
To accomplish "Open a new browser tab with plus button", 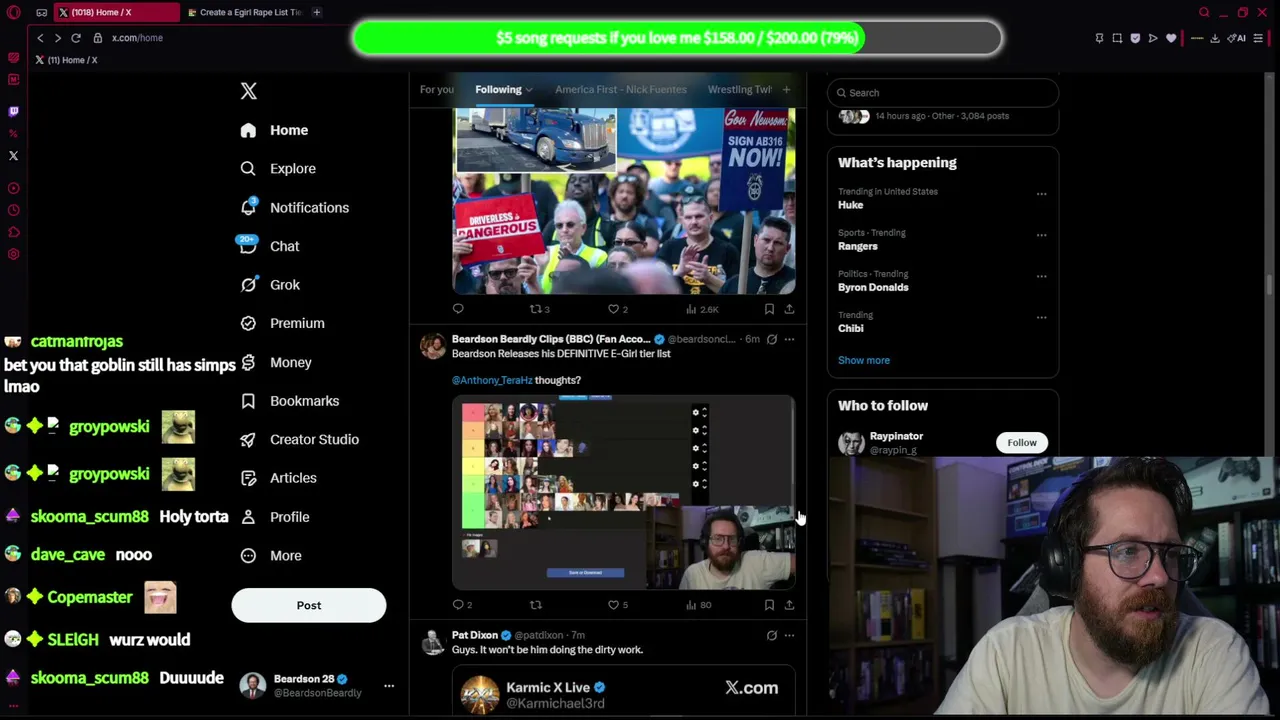I will 316,12.
